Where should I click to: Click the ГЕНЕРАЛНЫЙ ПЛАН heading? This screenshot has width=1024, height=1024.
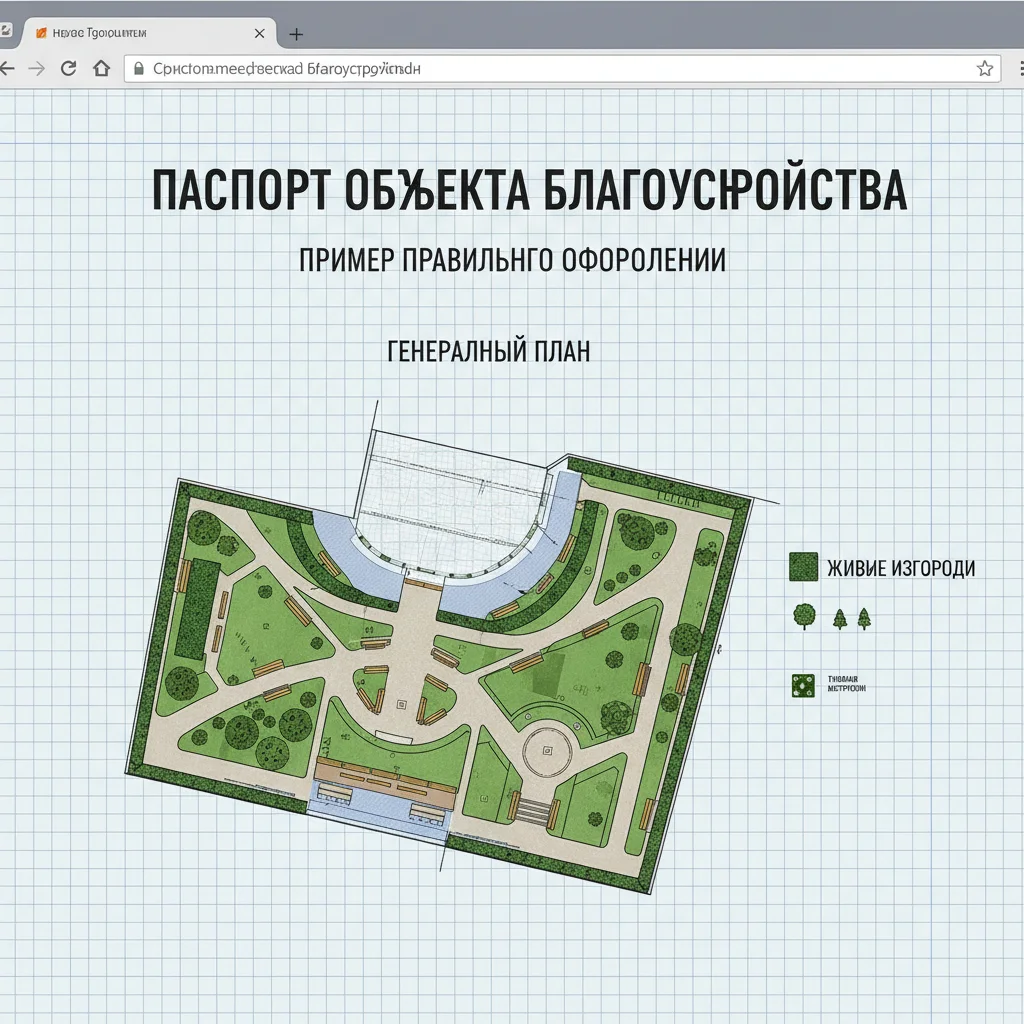(487, 351)
